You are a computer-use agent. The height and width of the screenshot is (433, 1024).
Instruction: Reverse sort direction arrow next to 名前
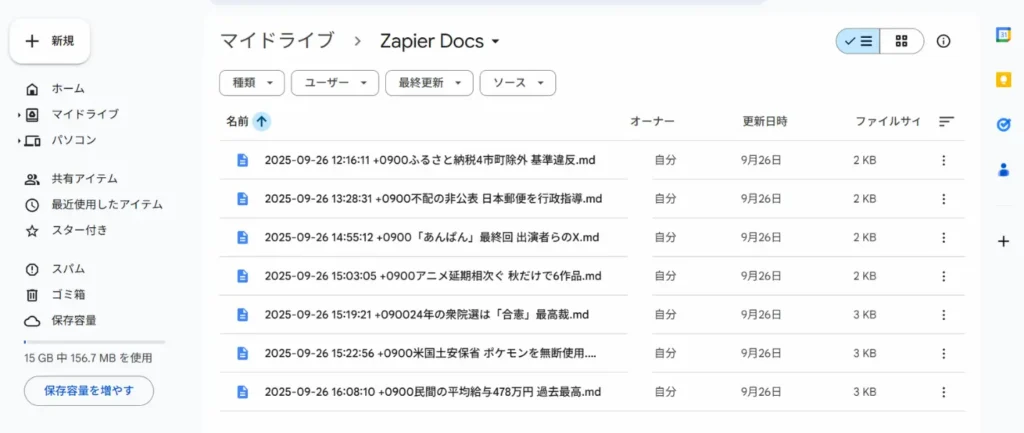pyautogui.click(x=262, y=121)
